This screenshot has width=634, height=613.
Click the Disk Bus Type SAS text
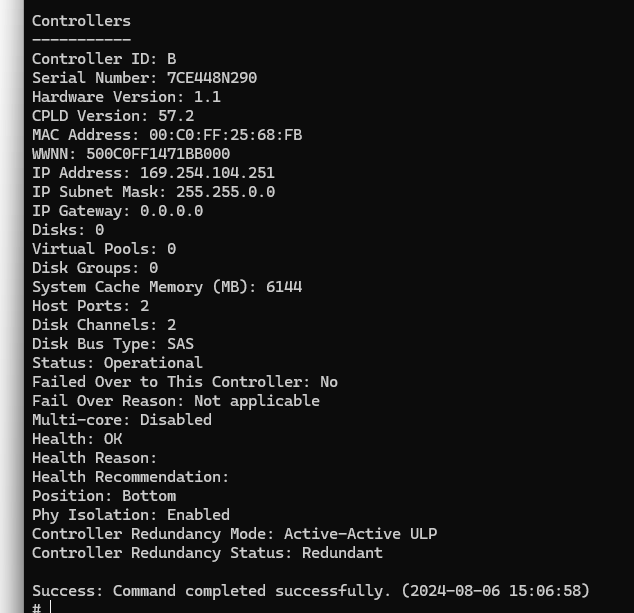point(113,344)
